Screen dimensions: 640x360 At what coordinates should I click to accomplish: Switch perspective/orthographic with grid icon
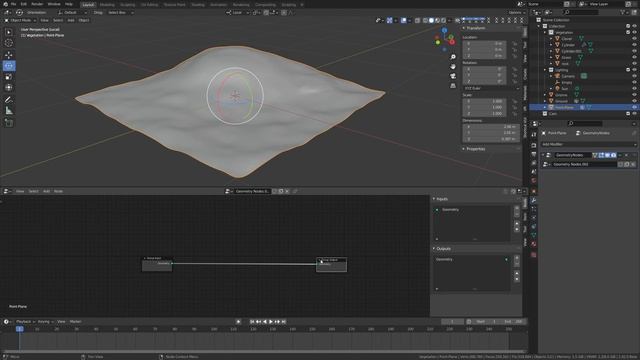[x=453, y=86]
